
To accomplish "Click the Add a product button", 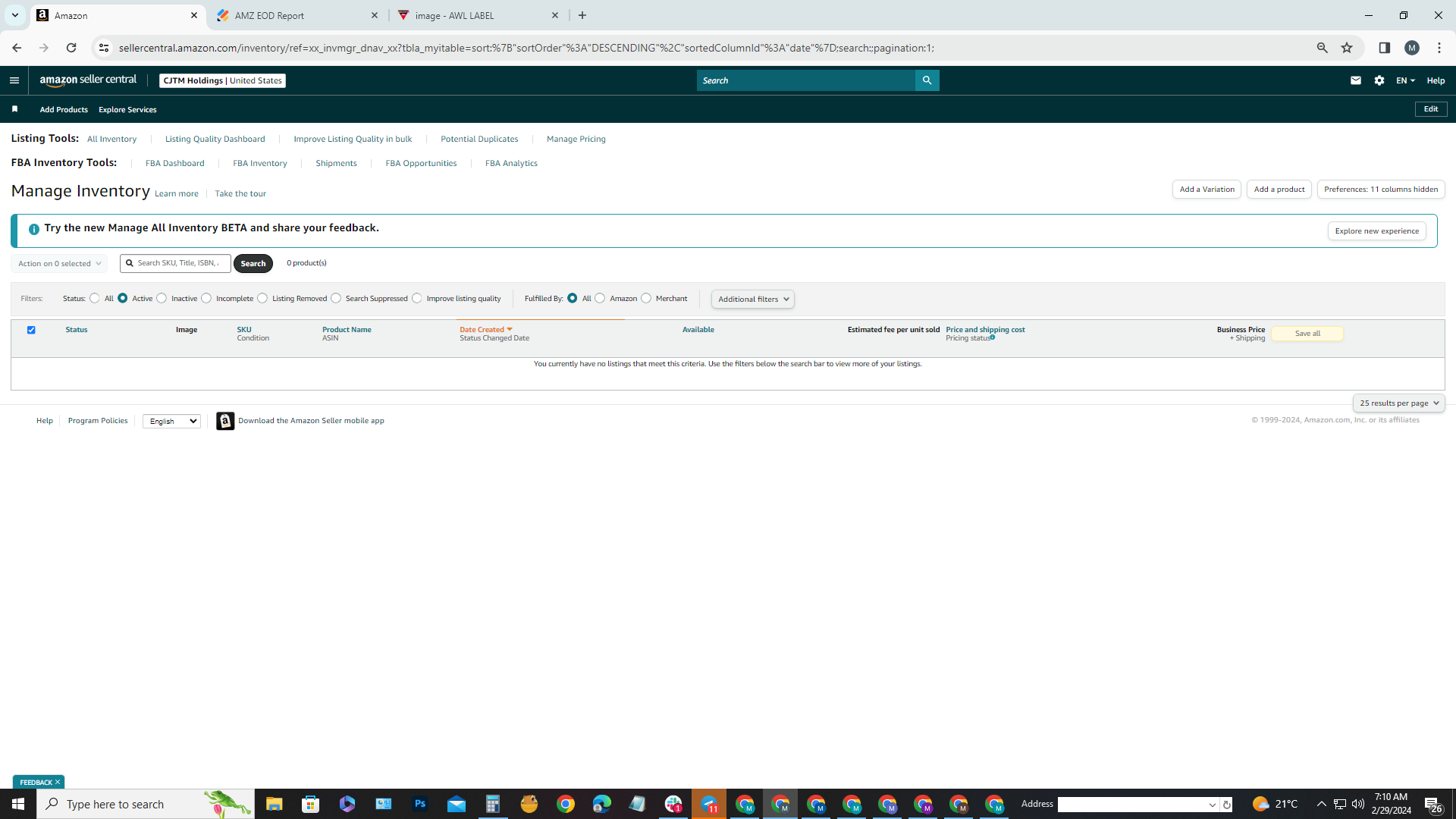I will 1279,189.
